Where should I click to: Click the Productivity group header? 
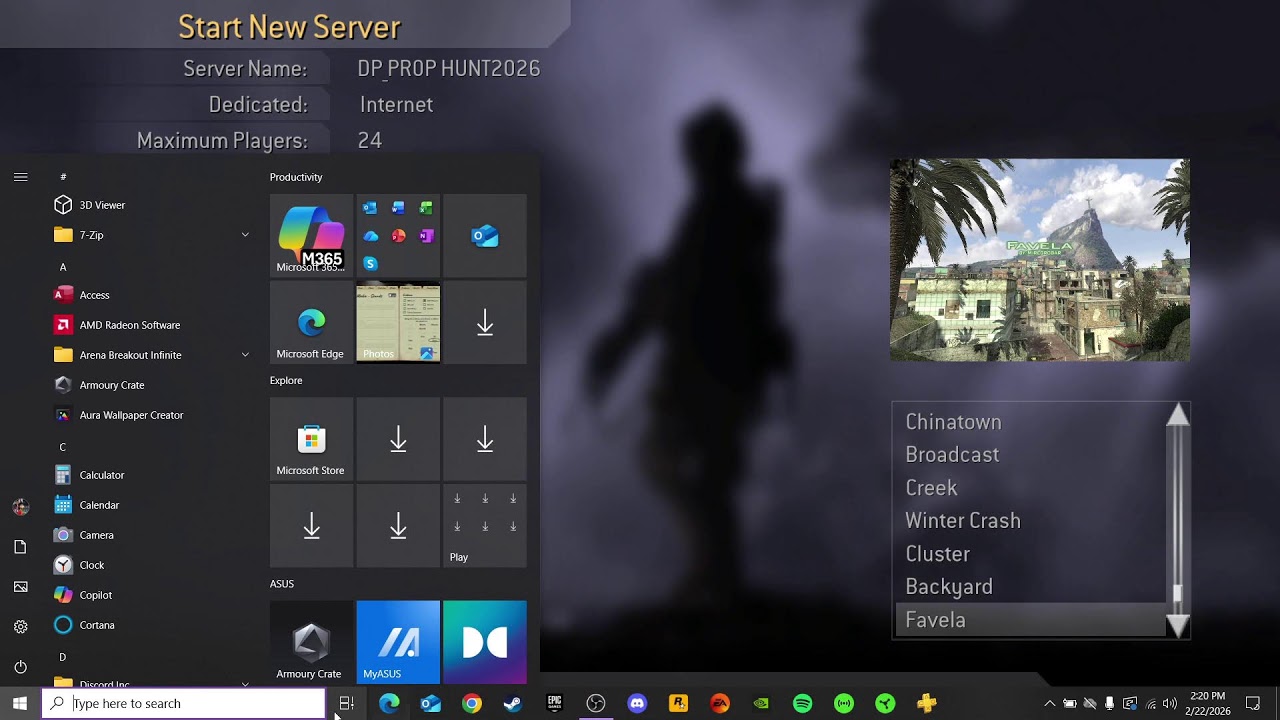click(x=296, y=177)
